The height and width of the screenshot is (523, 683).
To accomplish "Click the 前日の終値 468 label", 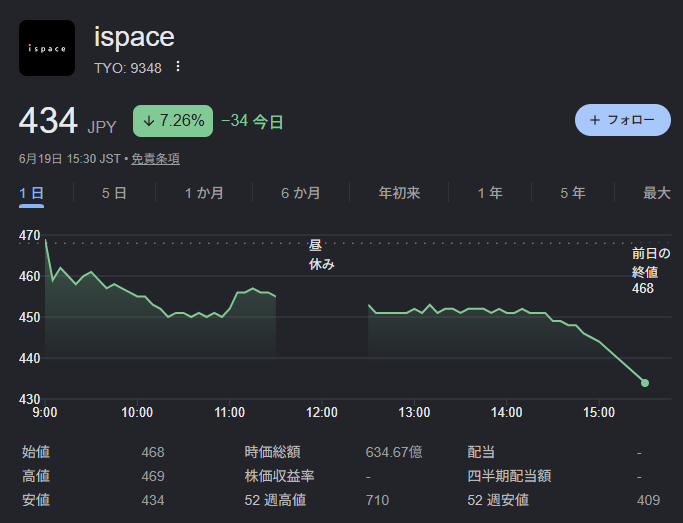I will click(x=651, y=270).
